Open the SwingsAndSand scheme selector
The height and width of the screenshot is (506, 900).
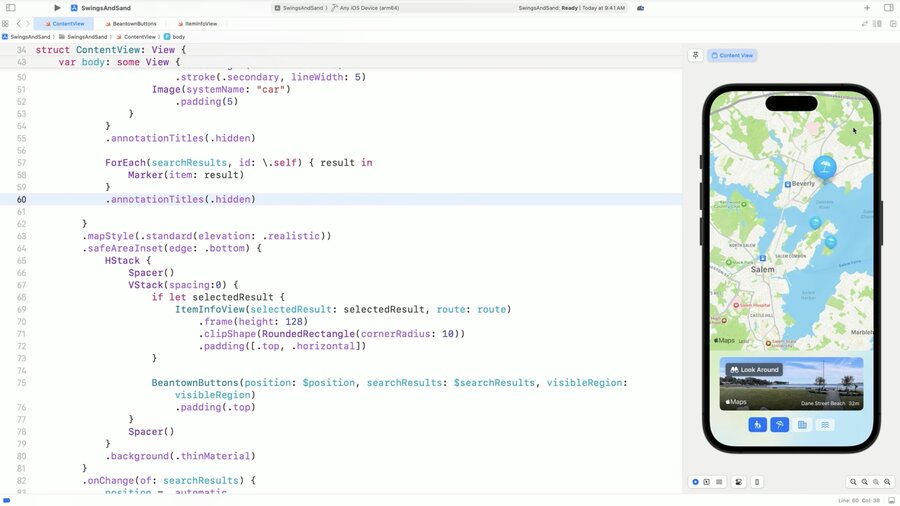tap(301, 8)
